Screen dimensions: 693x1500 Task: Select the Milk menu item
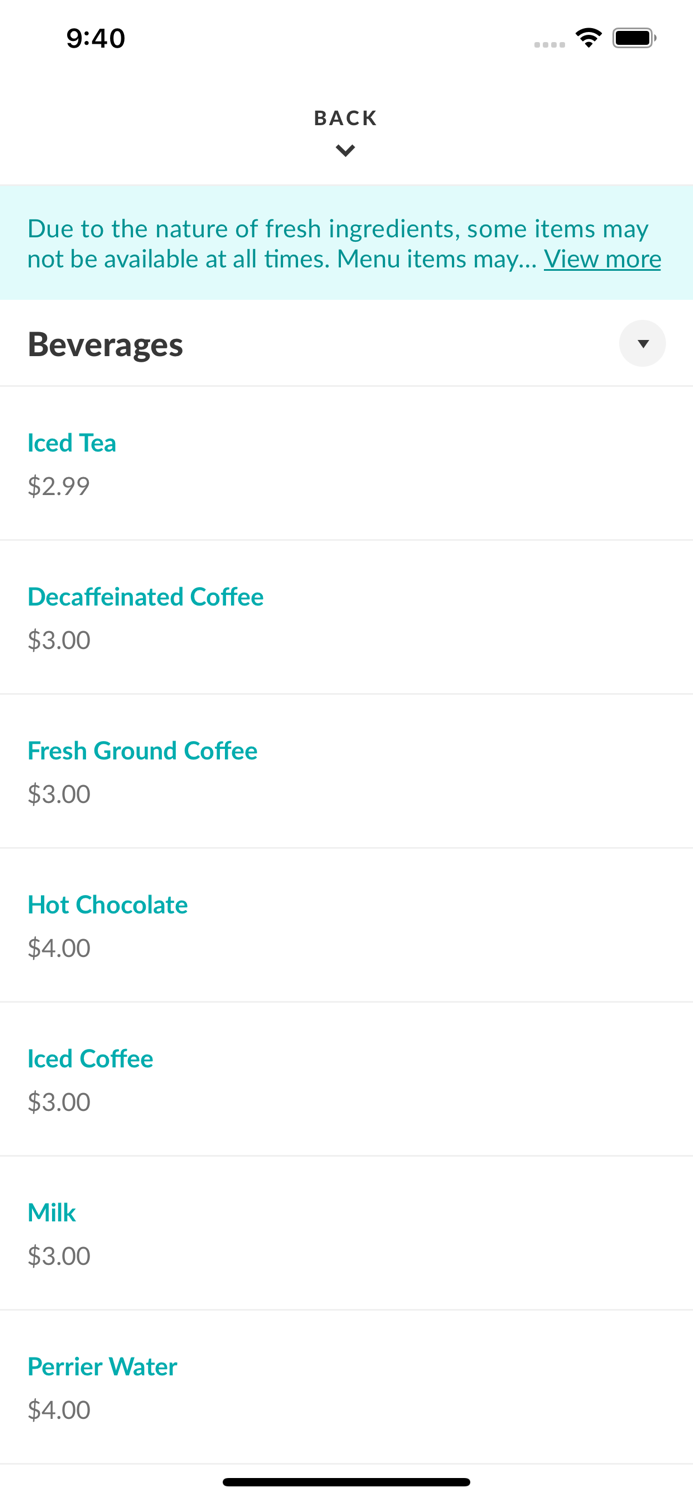tap(52, 1213)
